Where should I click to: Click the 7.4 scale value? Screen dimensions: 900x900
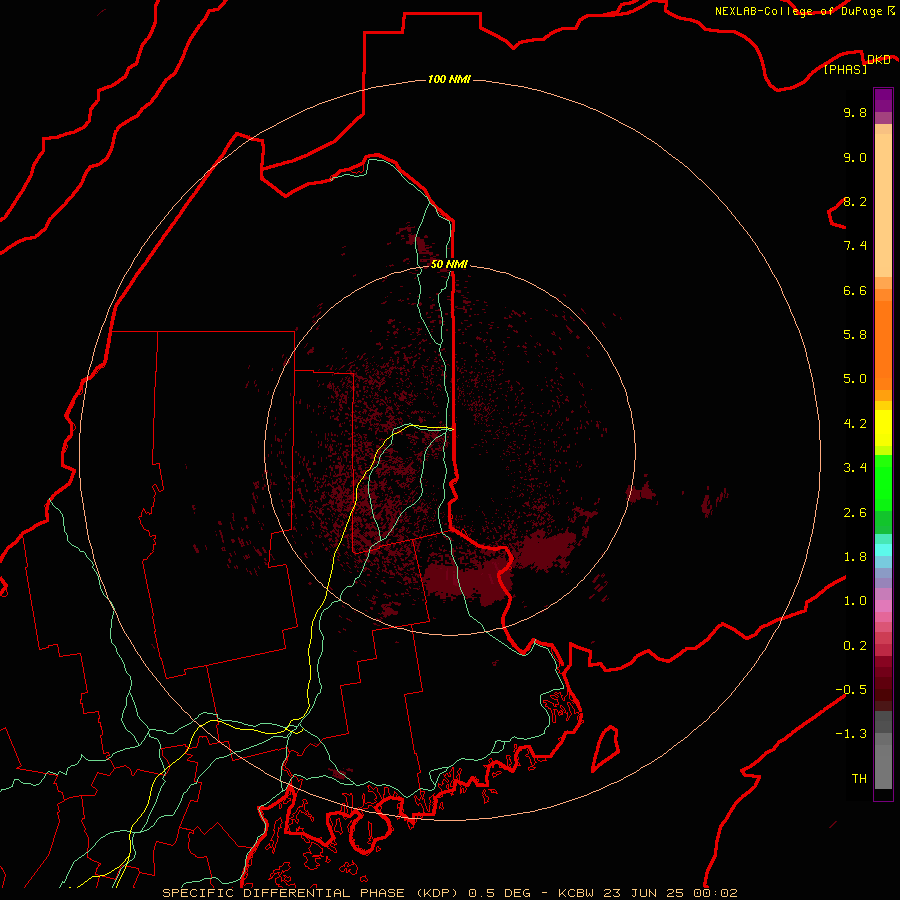pos(855,246)
